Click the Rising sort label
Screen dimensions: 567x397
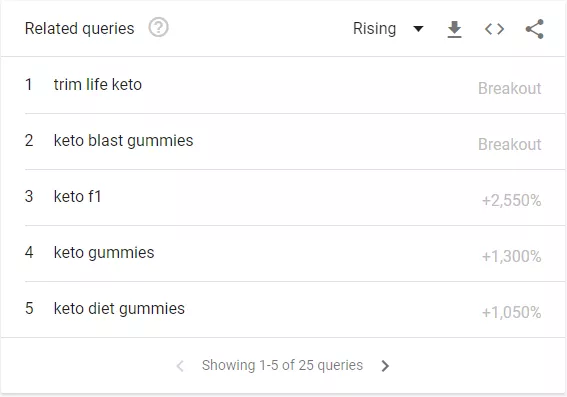pyautogui.click(x=374, y=29)
